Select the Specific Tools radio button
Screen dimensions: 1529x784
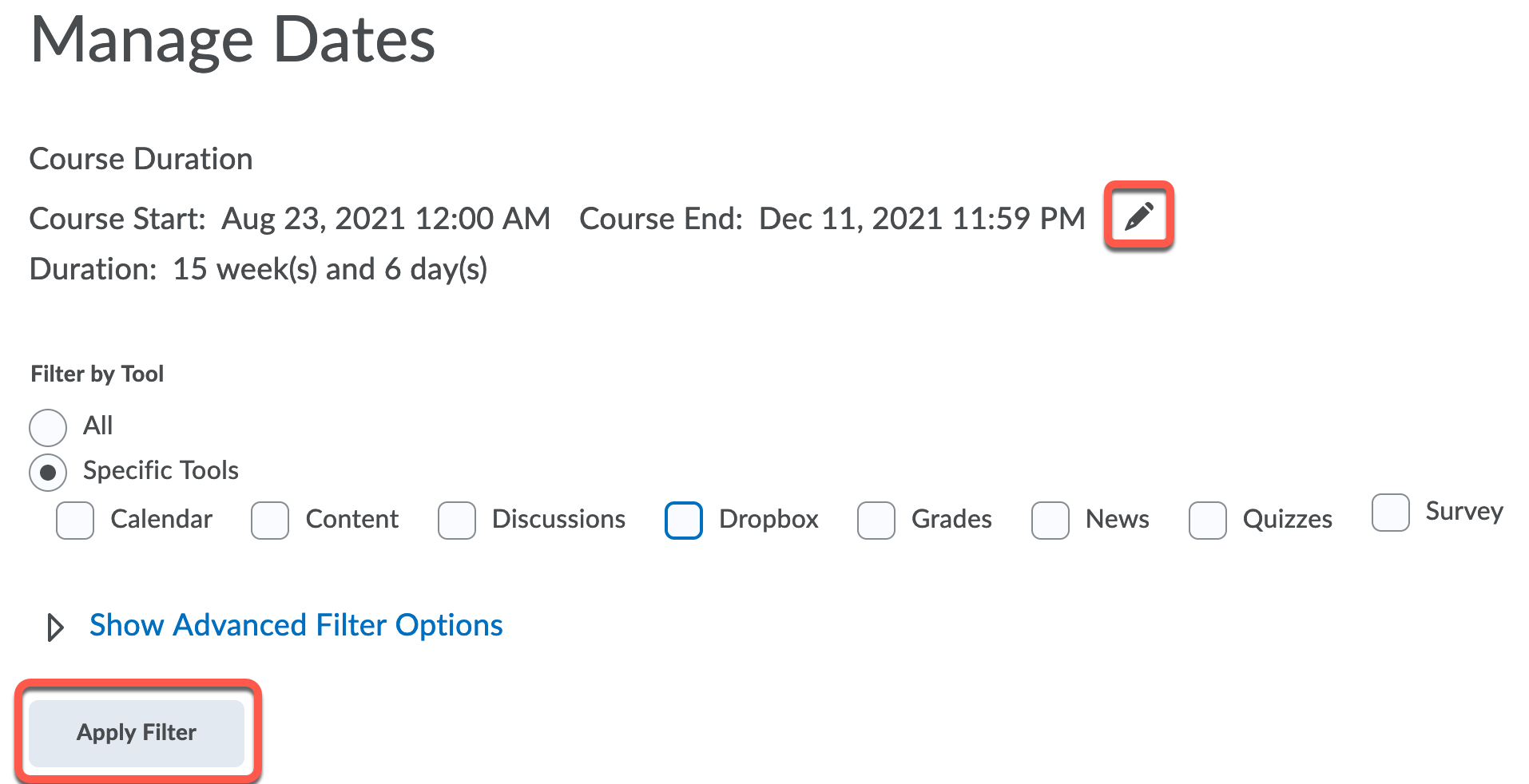click(48, 473)
